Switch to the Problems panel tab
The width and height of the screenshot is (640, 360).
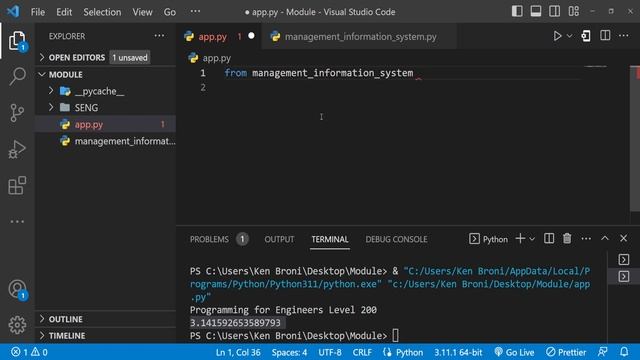pos(219,239)
